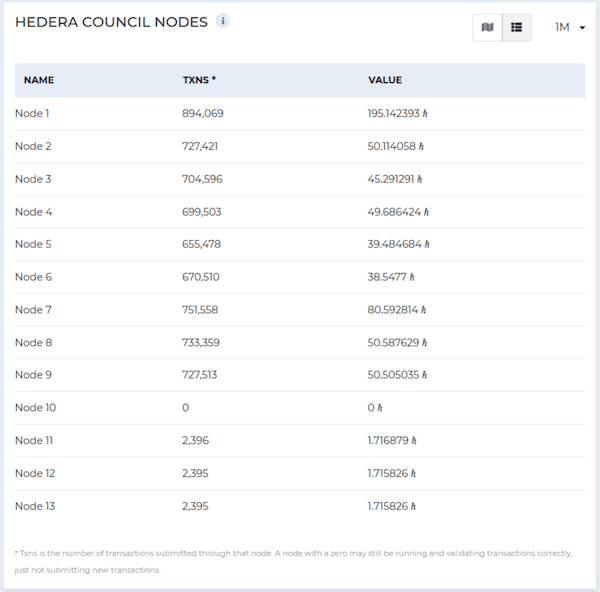The height and width of the screenshot is (592, 600).
Task: Switch to list view
Action: pyautogui.click(x=517, y=27)
